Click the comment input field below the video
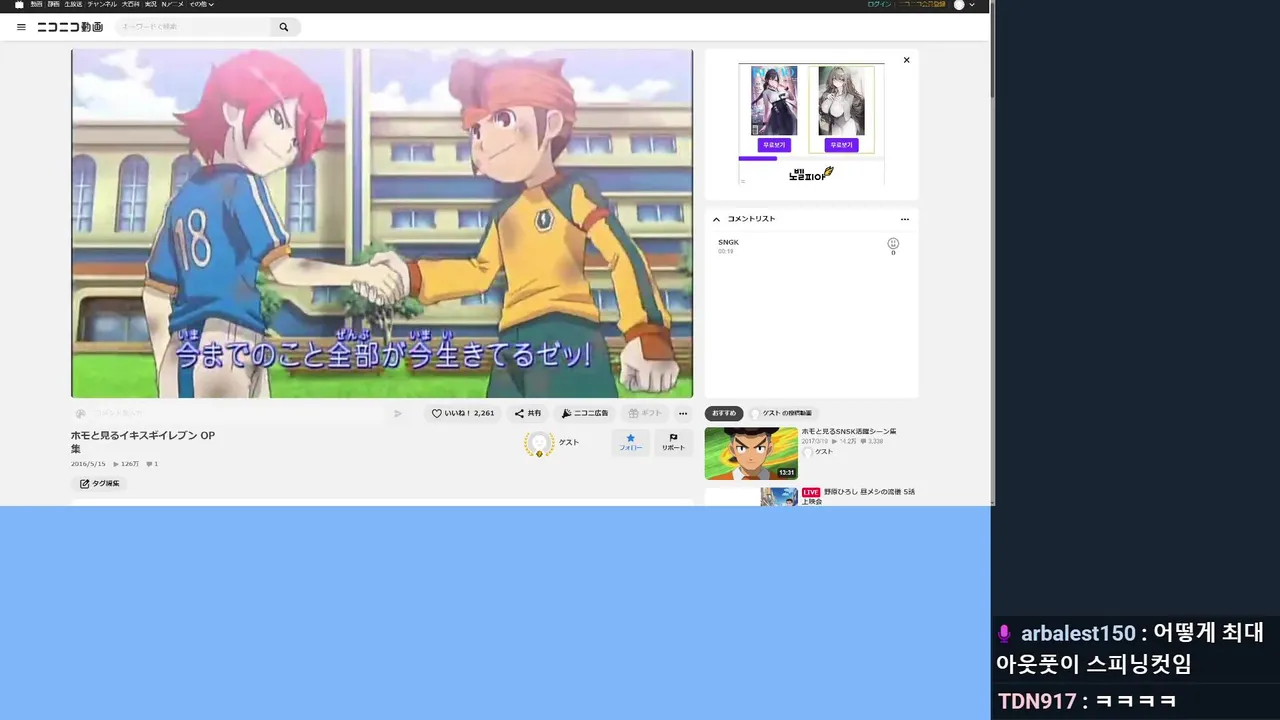Screen dimensions: 1280x720 pos(240,413)
